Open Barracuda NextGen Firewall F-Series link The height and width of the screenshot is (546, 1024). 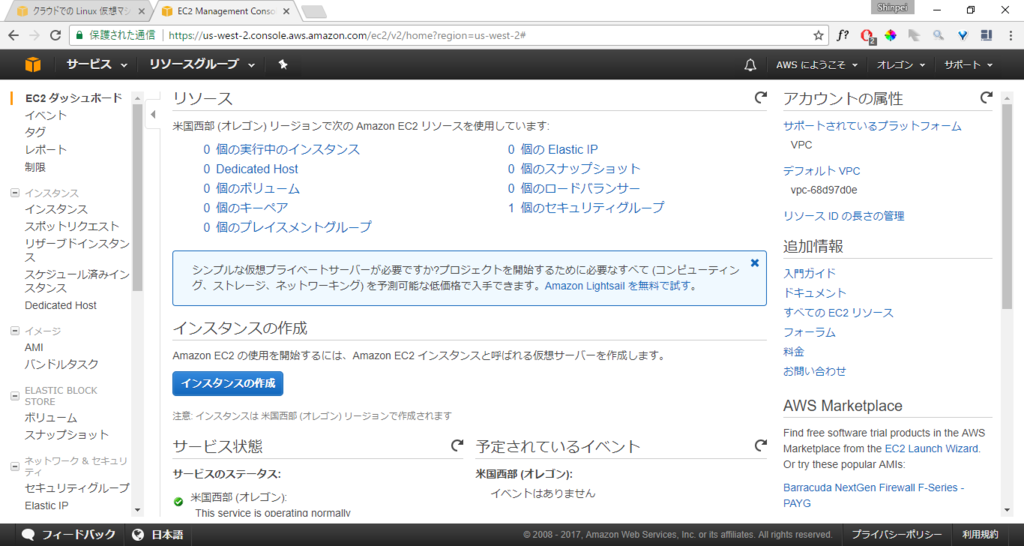pyautogui.click(x=874, y=495)
